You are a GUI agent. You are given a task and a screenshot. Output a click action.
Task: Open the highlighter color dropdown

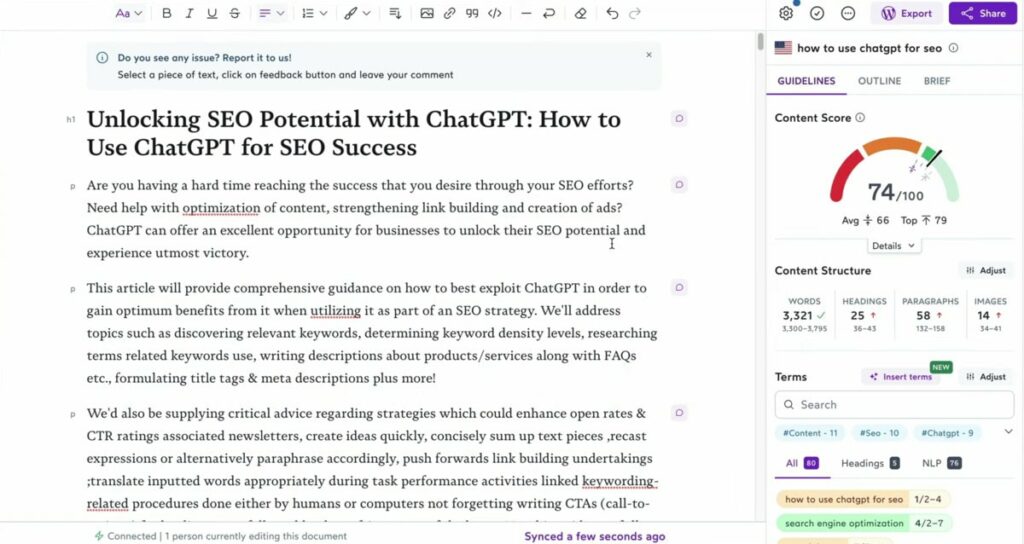357,13
